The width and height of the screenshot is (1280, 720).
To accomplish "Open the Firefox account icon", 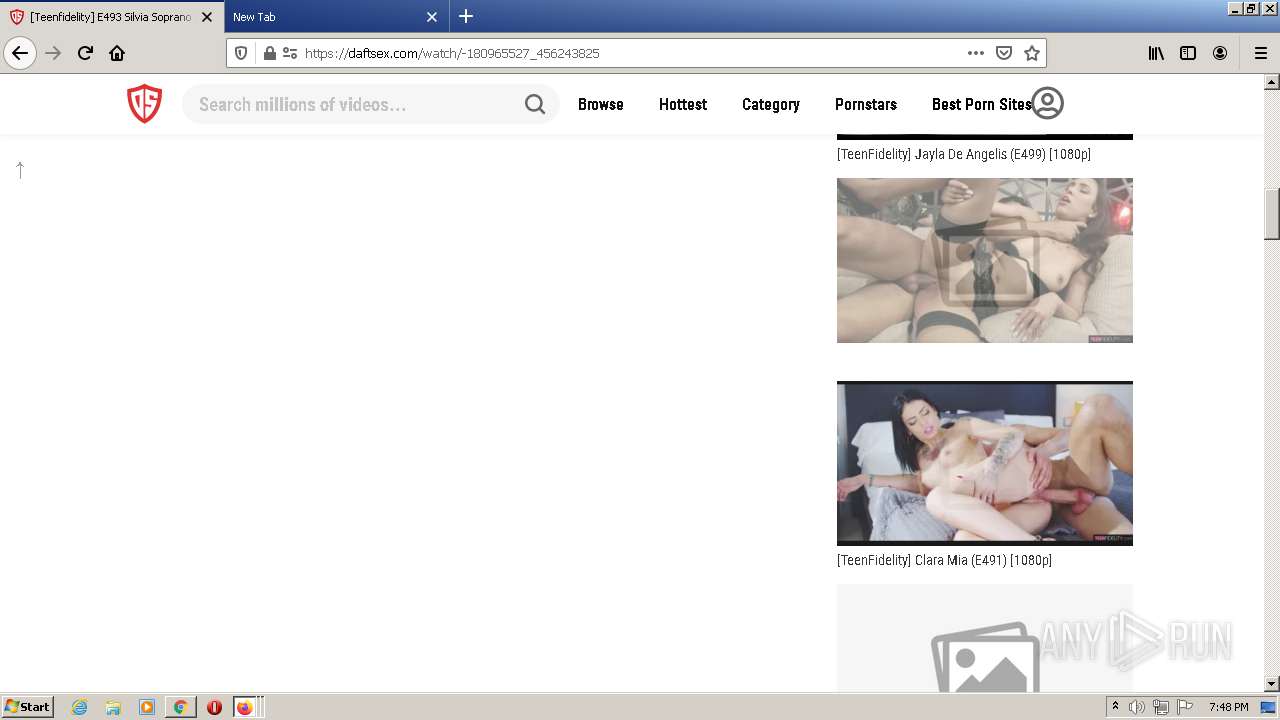I will [x=1220, y=53].
